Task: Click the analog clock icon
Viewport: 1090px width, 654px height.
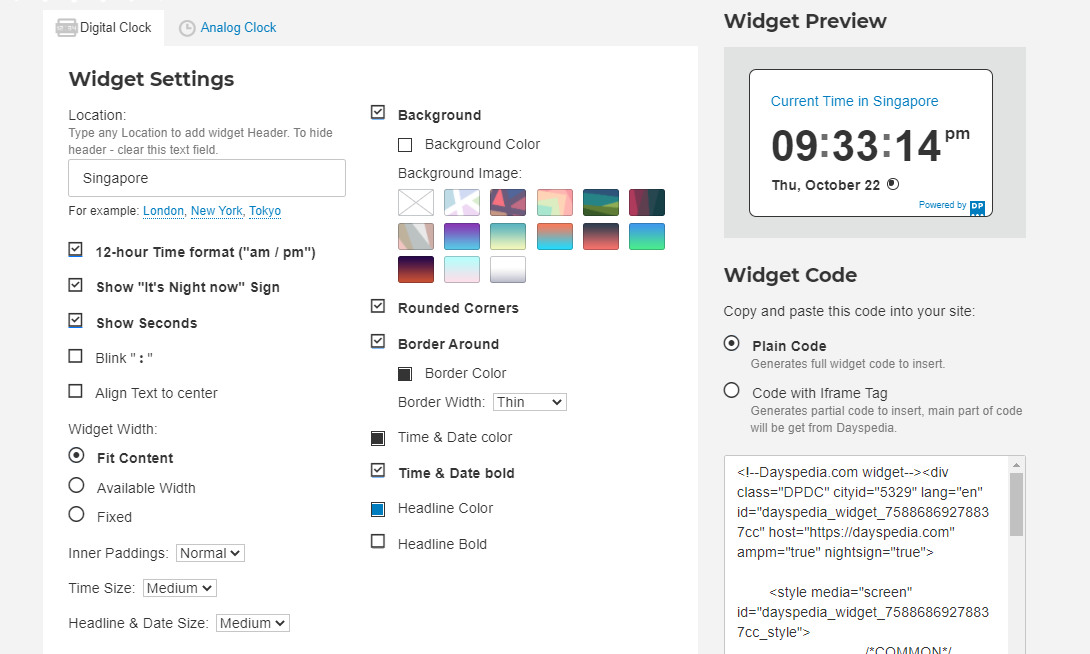Action: (x=187, y=28)
